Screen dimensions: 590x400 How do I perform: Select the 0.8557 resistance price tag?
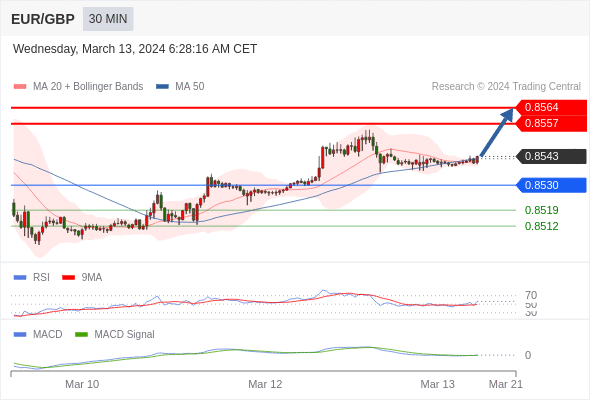click(551, 123)
